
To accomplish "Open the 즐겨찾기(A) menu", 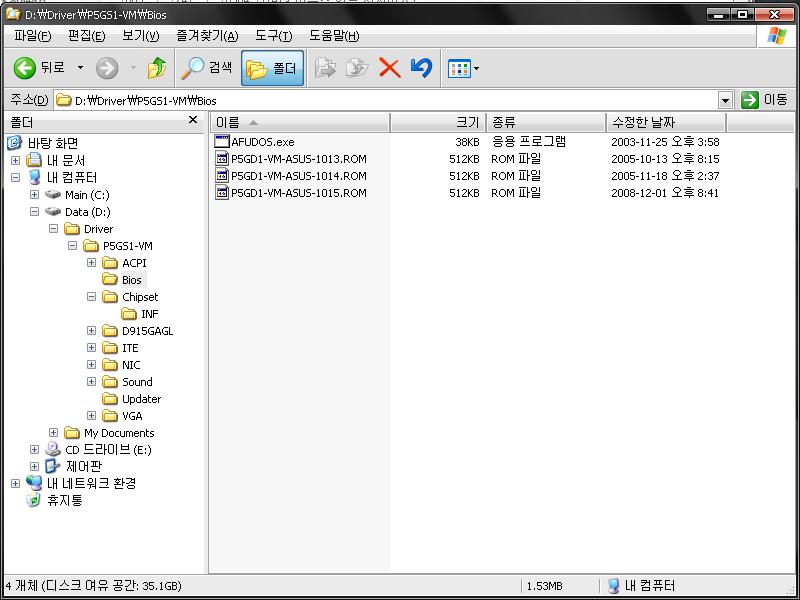I will pyautogui.click(x=207, y=36).
